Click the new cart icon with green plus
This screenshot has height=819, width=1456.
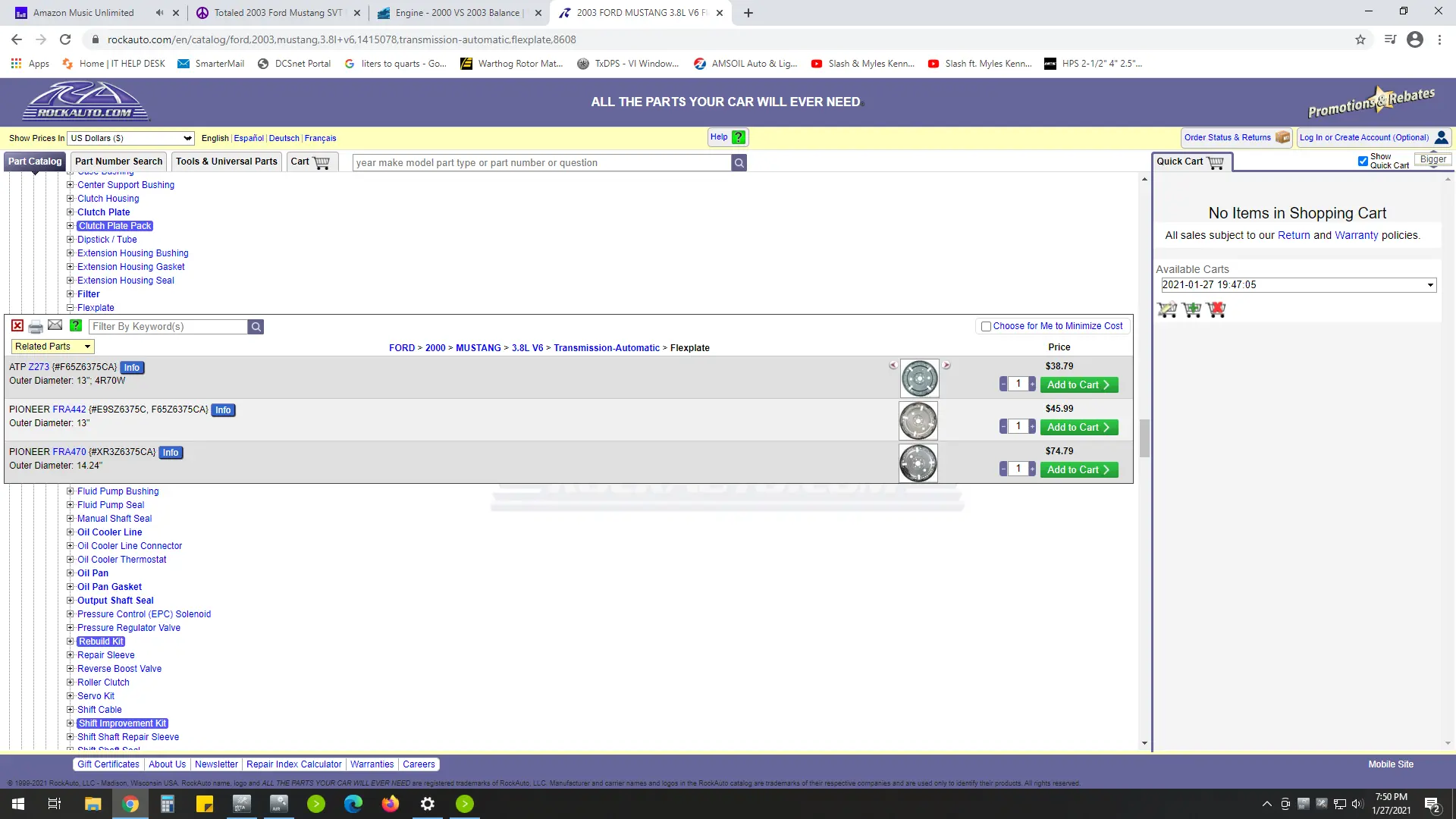[1192, 309]
